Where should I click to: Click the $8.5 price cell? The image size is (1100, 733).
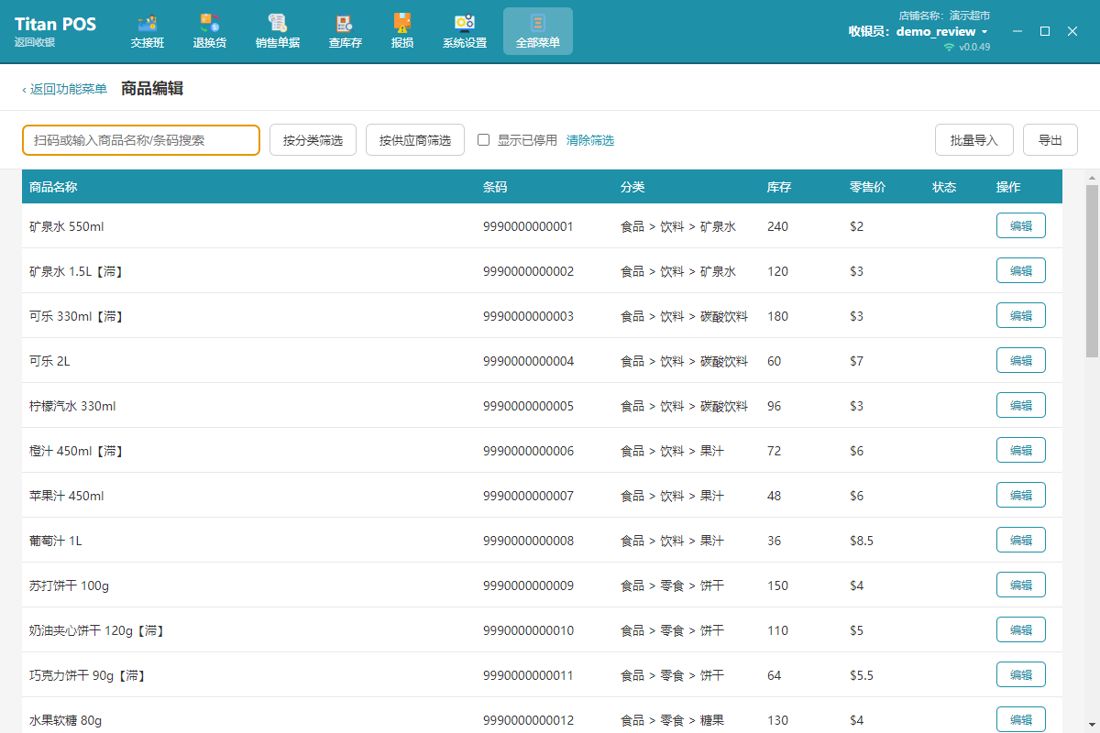point(861,541)
